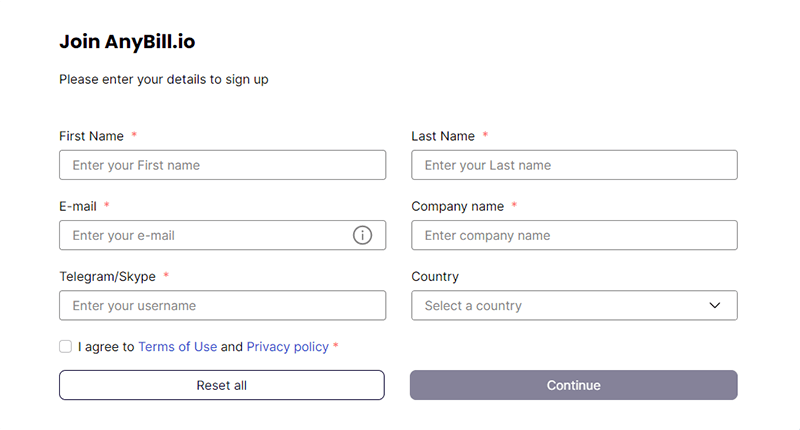Click the 'Company name' field label

pyautogui.click(x=458, y=207)
